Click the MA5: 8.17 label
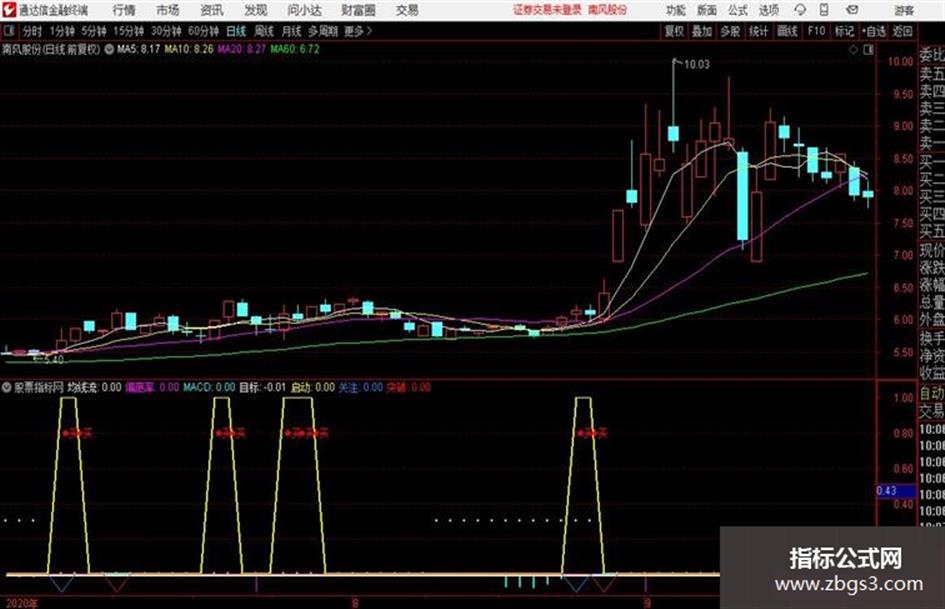 click(x=138, y=49)
